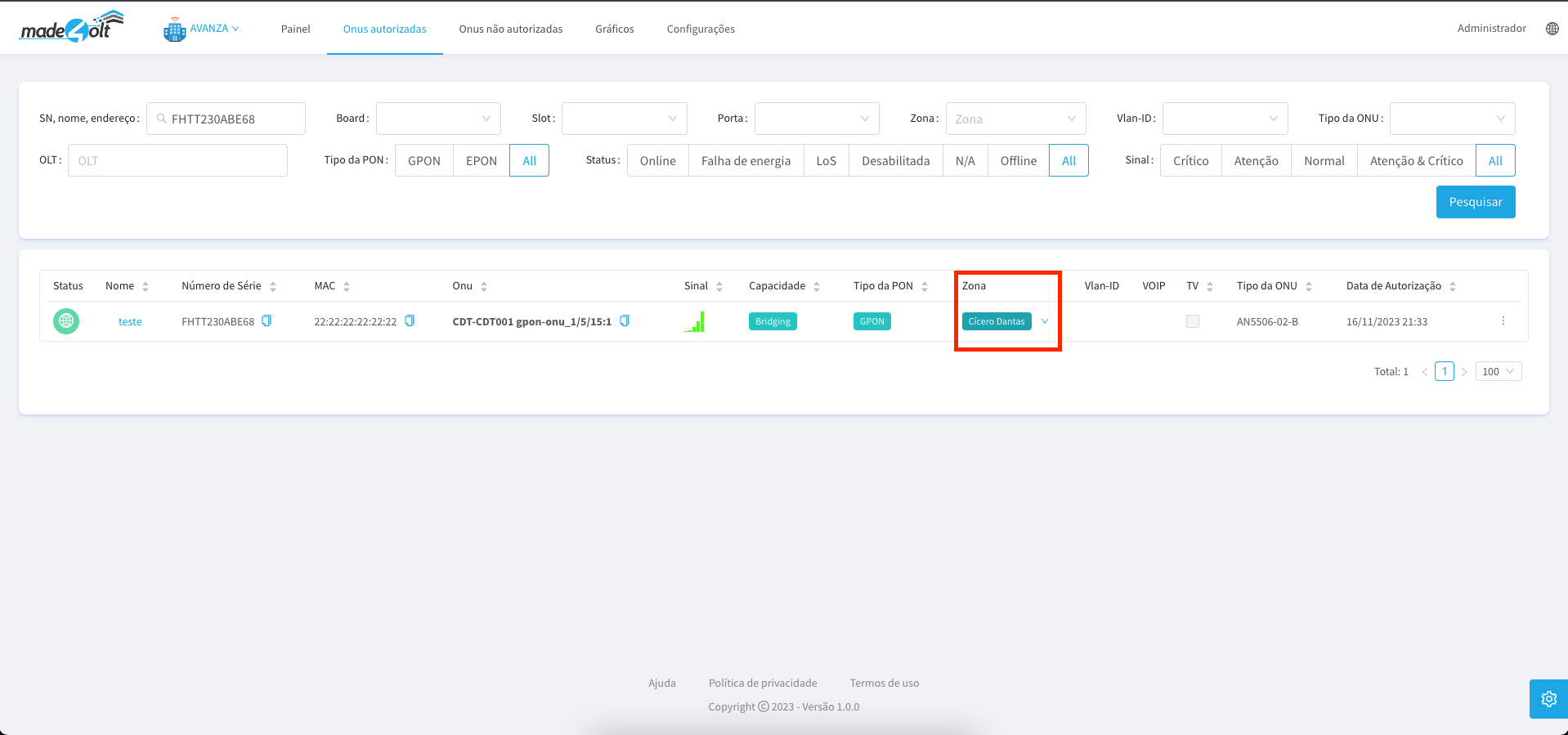Click the globe language icon
Screen dimensions: 1568x735
(x=1552, y=29)
